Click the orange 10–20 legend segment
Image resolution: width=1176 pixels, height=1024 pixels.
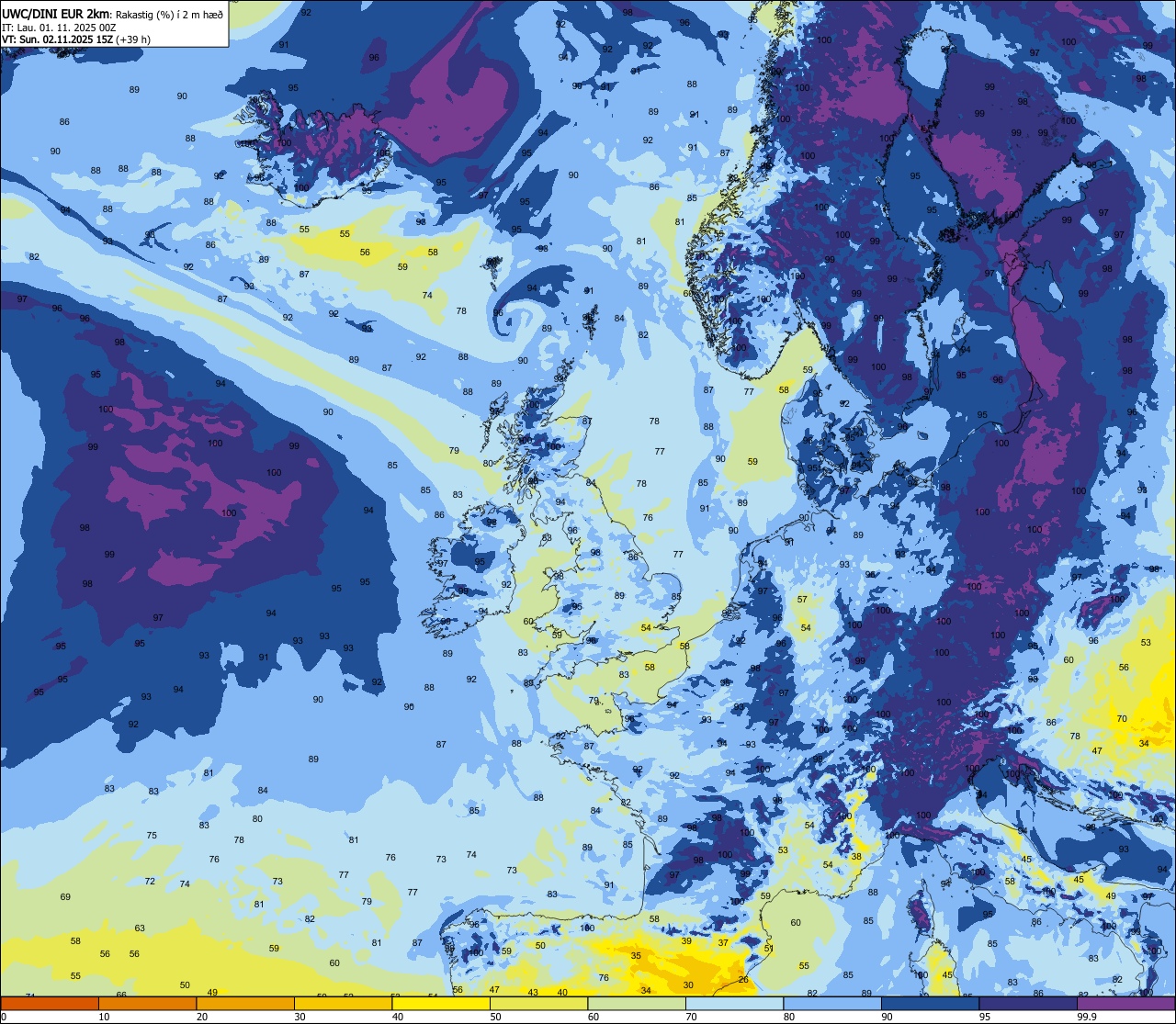click(147, 1004)
